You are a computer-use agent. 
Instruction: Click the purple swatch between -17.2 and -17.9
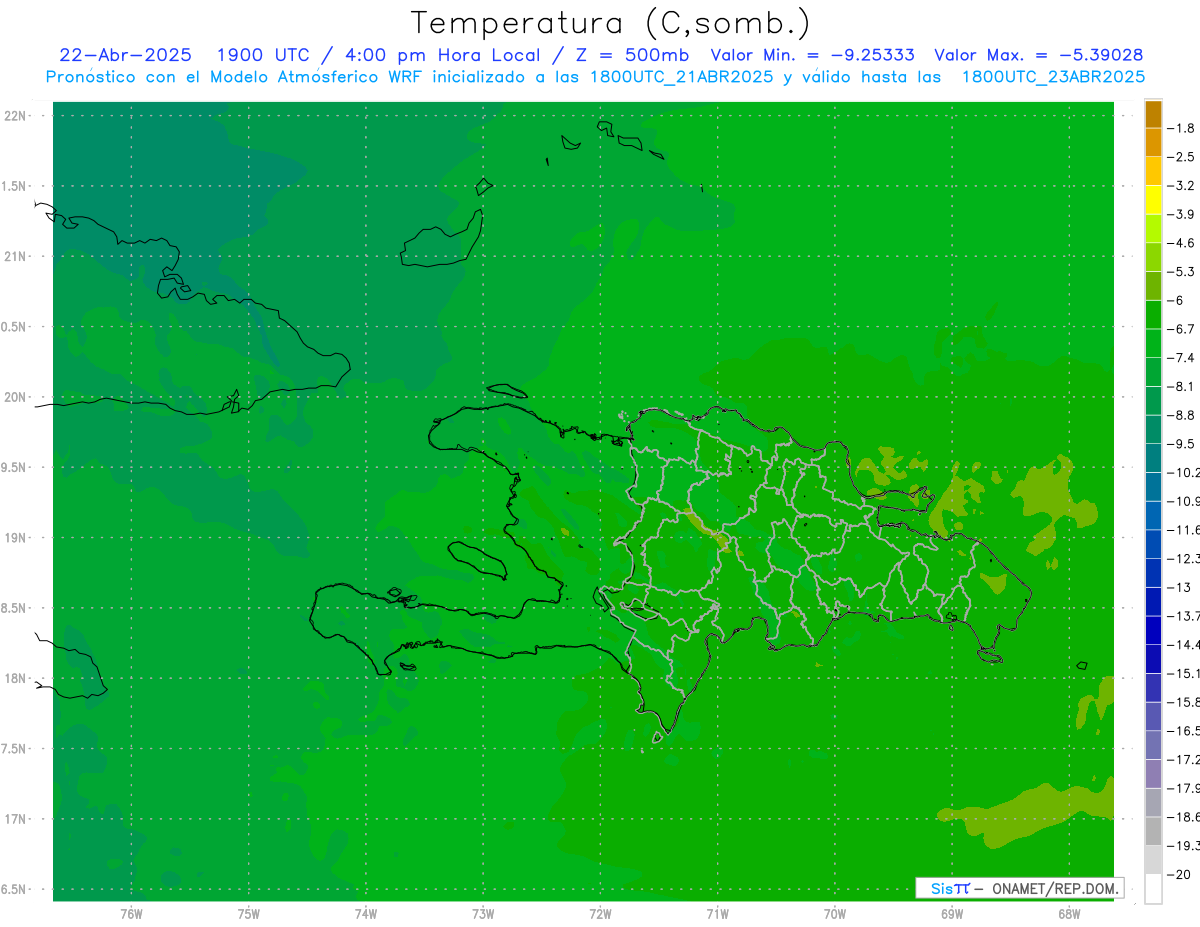point(1153,774)
